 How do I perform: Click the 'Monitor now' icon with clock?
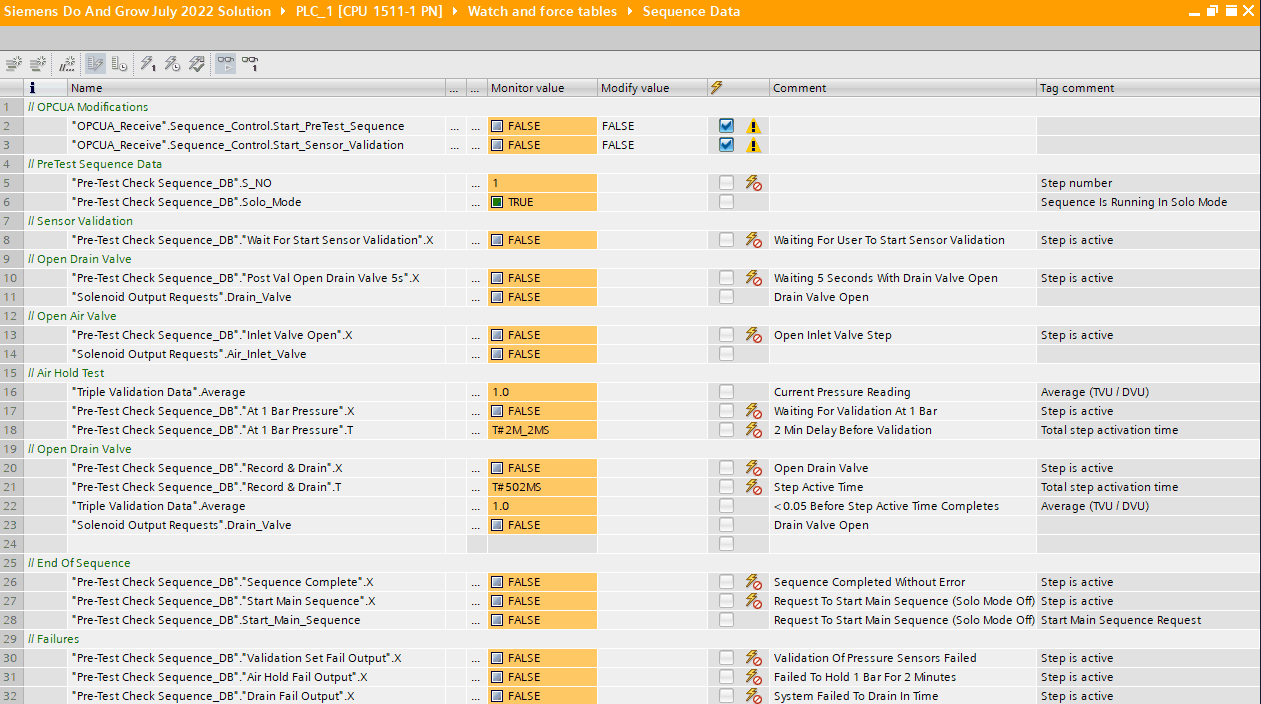coord(119,63)
